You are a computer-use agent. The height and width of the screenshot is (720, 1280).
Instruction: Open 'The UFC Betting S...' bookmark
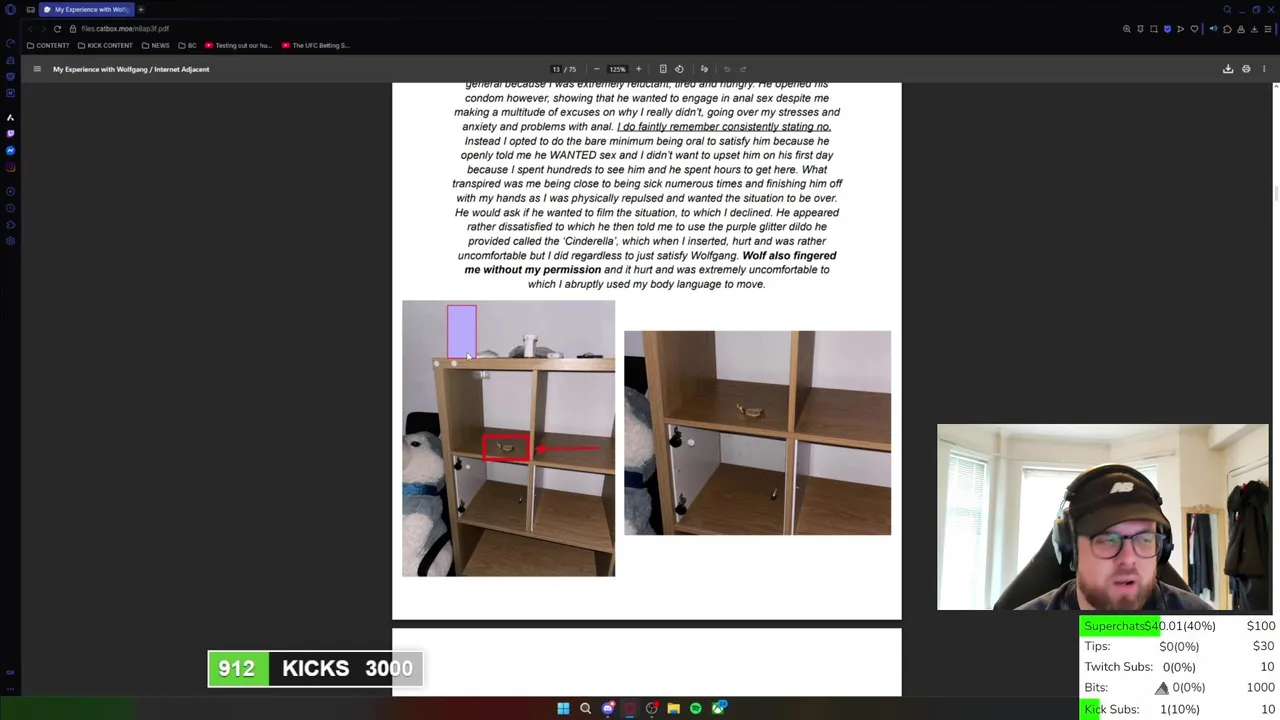pyautogui.click(x=316, y=45)
